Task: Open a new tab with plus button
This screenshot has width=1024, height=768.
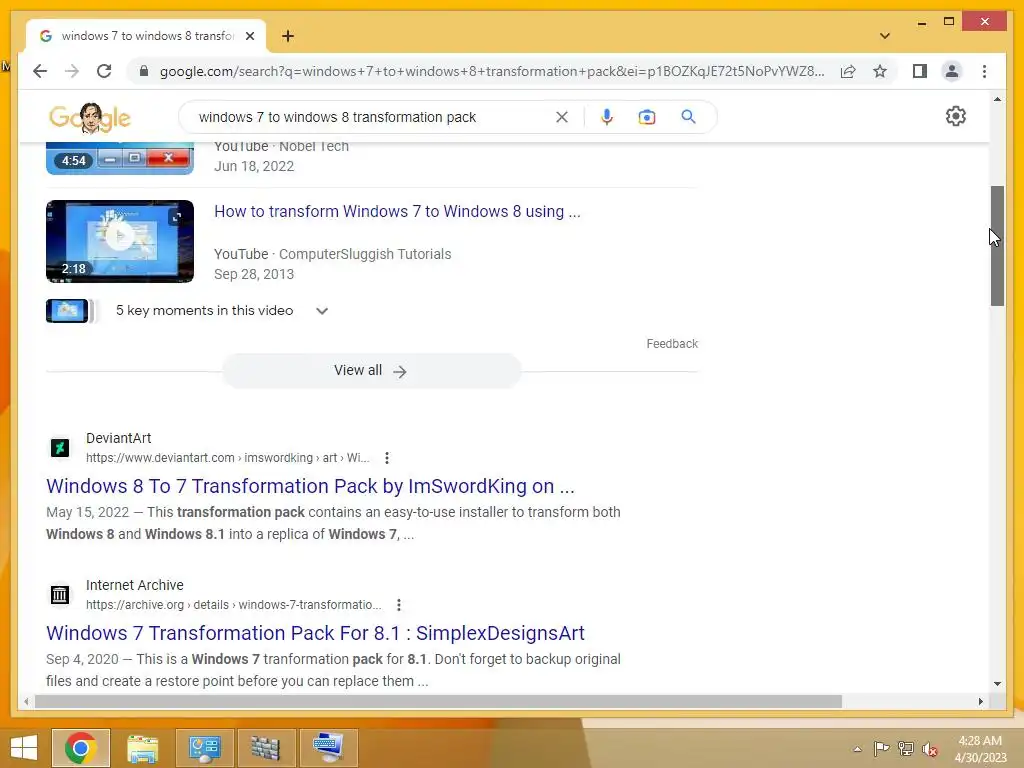Action: pyautogui.click(x=288, y=36)
